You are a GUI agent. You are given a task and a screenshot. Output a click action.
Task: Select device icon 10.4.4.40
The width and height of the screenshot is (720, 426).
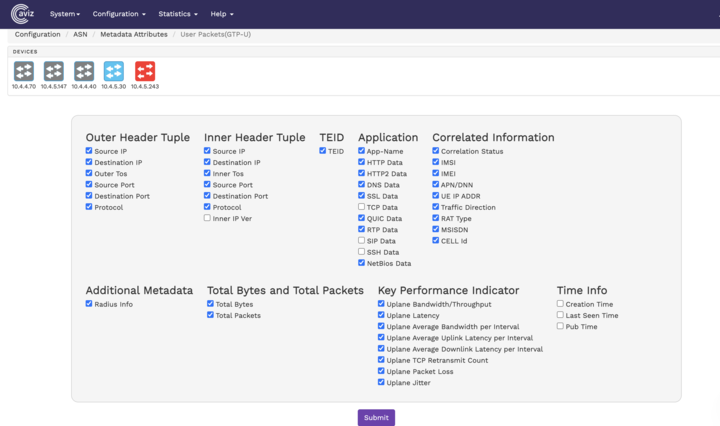coord(84,71)
